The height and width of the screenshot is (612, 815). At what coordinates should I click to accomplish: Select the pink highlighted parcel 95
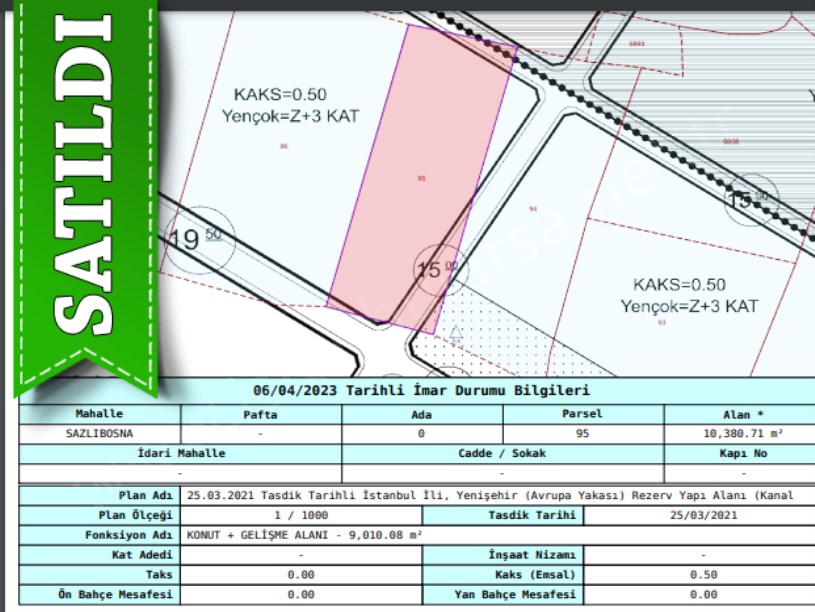[420, 178]
